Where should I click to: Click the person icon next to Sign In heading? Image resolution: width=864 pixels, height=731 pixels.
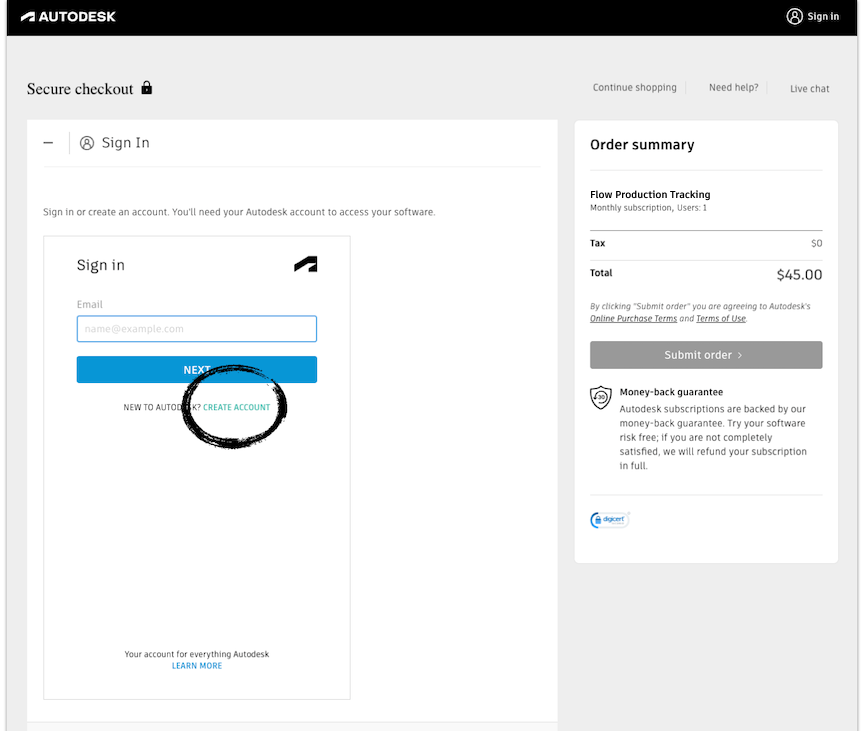coord(87,143)
